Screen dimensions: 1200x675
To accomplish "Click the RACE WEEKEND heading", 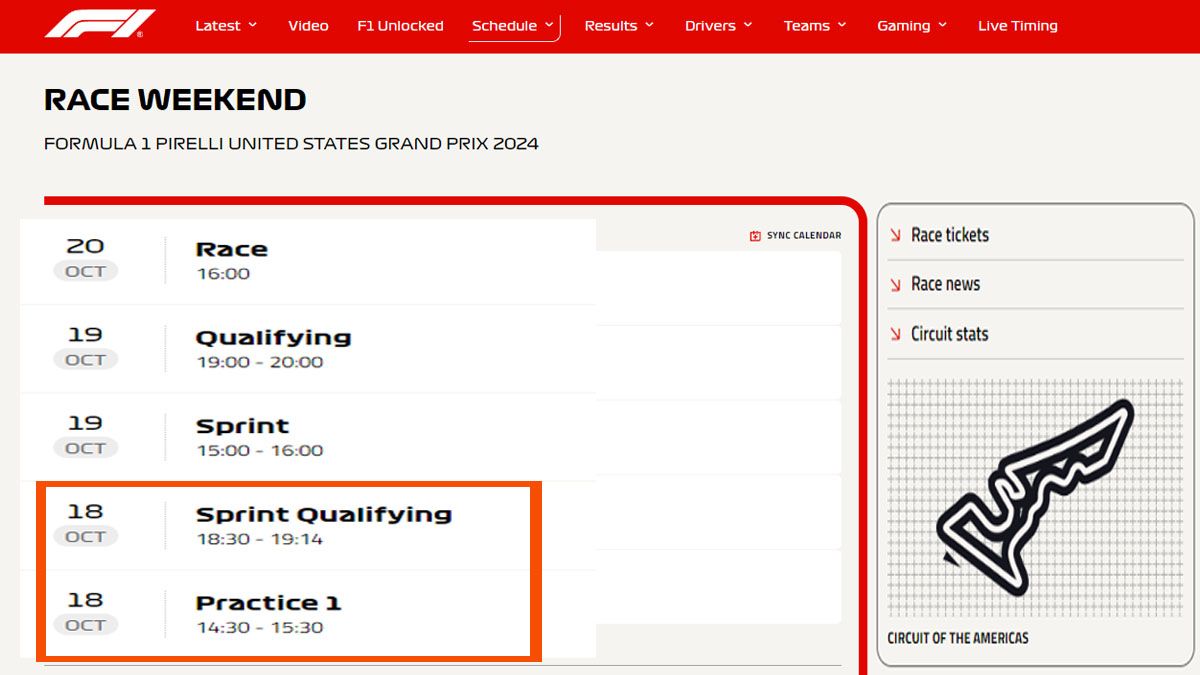I will (175, 100).
